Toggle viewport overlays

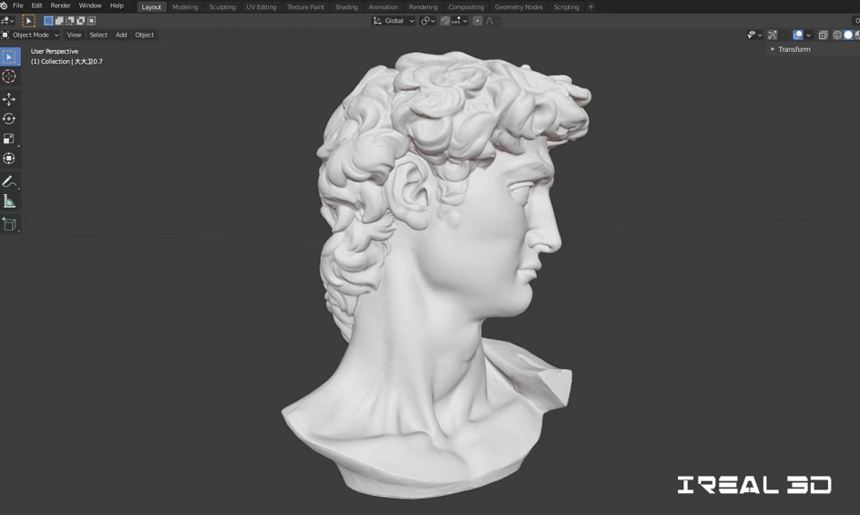click(x=798, y=35)
